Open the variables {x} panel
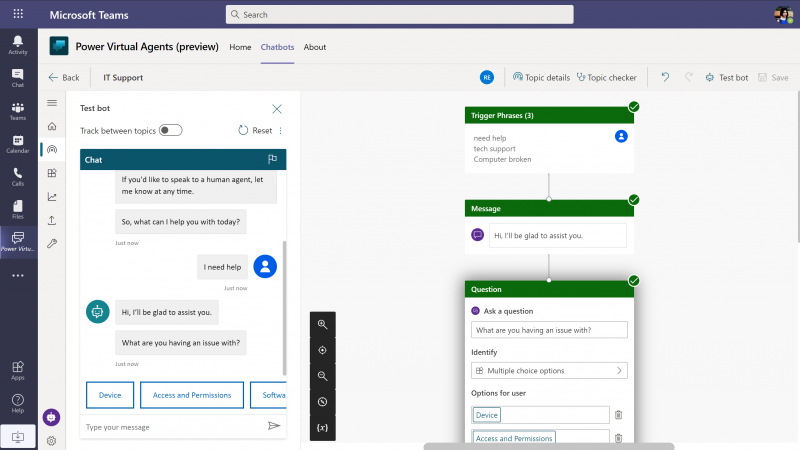Image resolution: width=800 pixels, height=450 pixels. [322, 428]
